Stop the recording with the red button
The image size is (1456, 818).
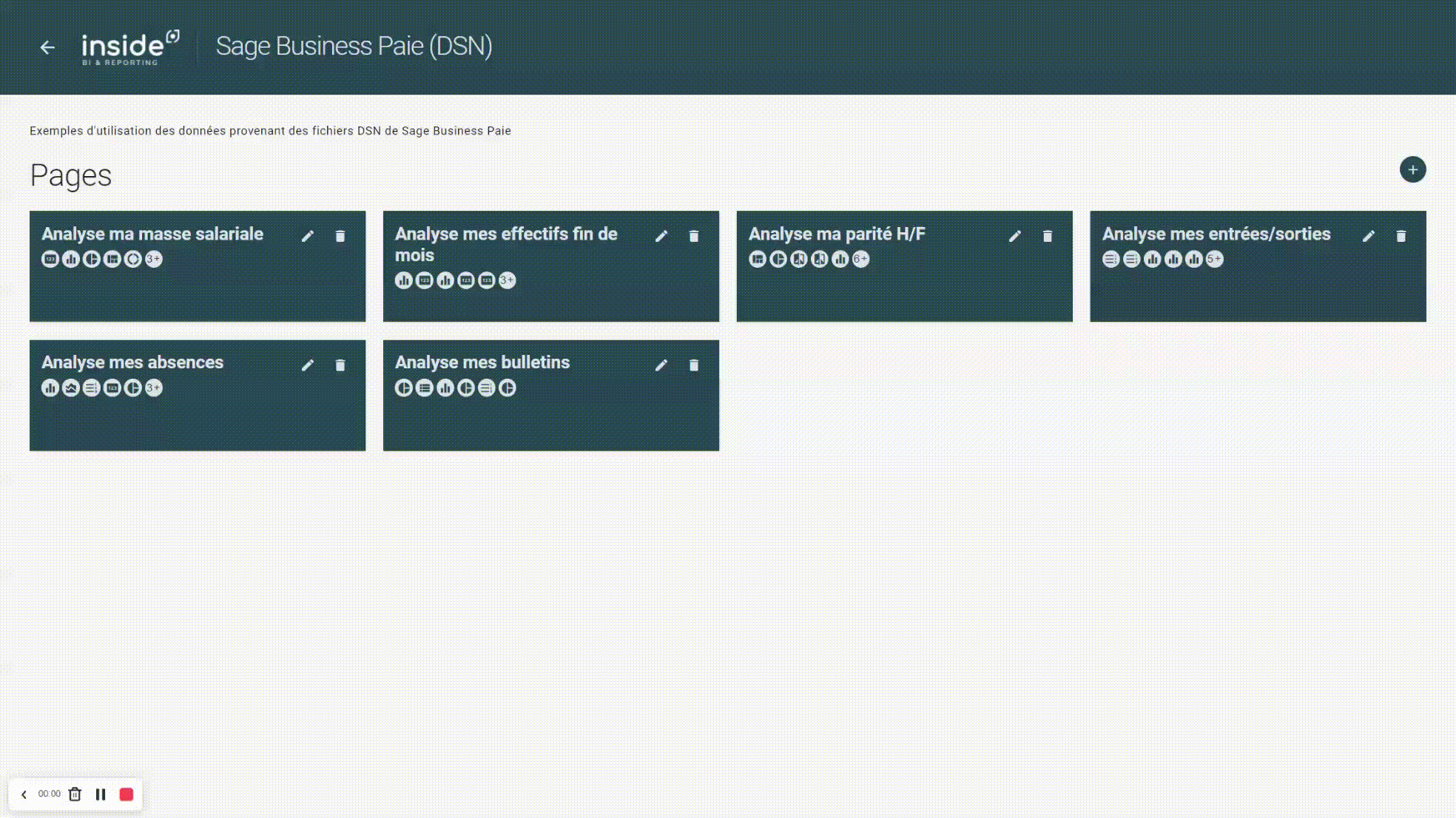click(x=127, y=794)
